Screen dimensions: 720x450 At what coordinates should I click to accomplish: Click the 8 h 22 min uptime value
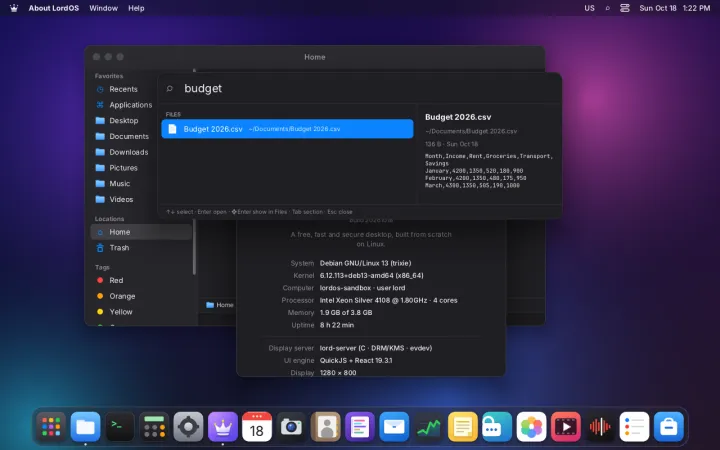tap(337, 325)
